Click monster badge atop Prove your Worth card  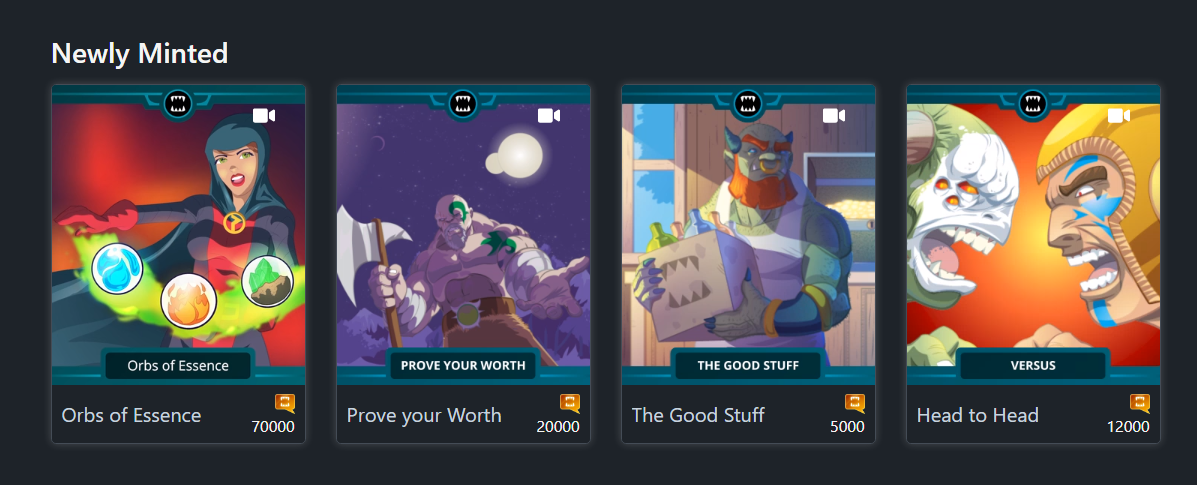click(x=463, y=103)
